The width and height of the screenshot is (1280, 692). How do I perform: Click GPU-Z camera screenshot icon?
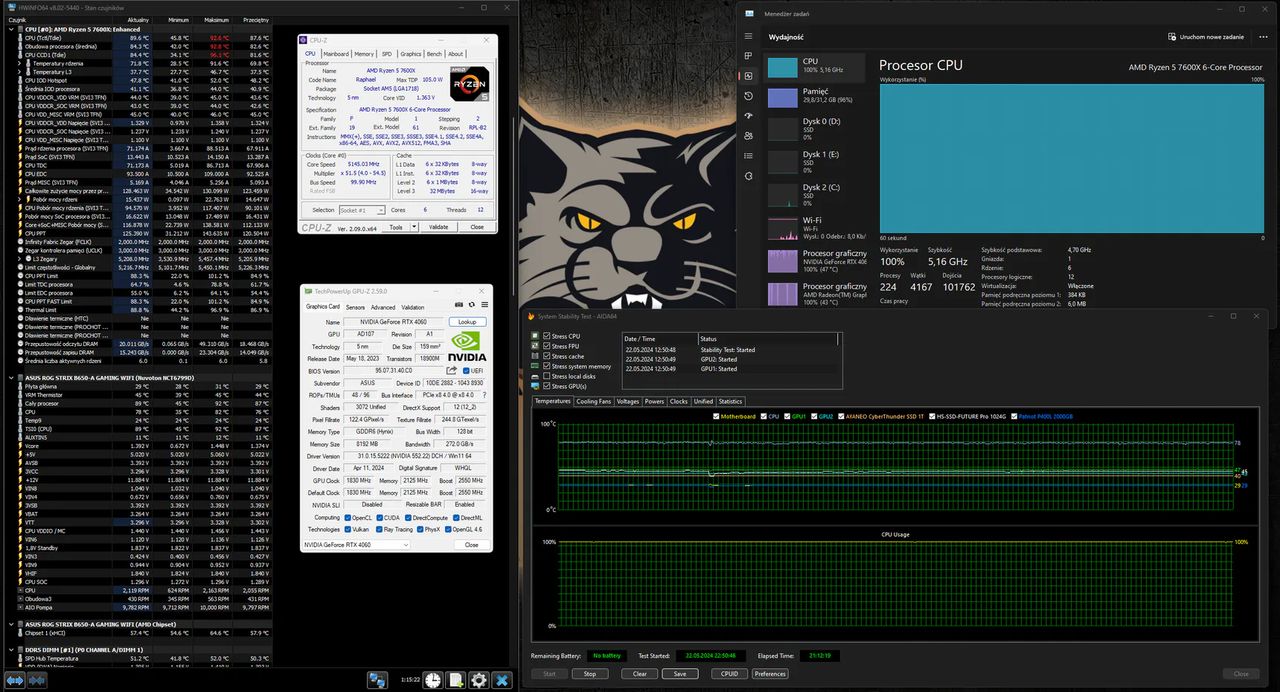coord(459,305)
